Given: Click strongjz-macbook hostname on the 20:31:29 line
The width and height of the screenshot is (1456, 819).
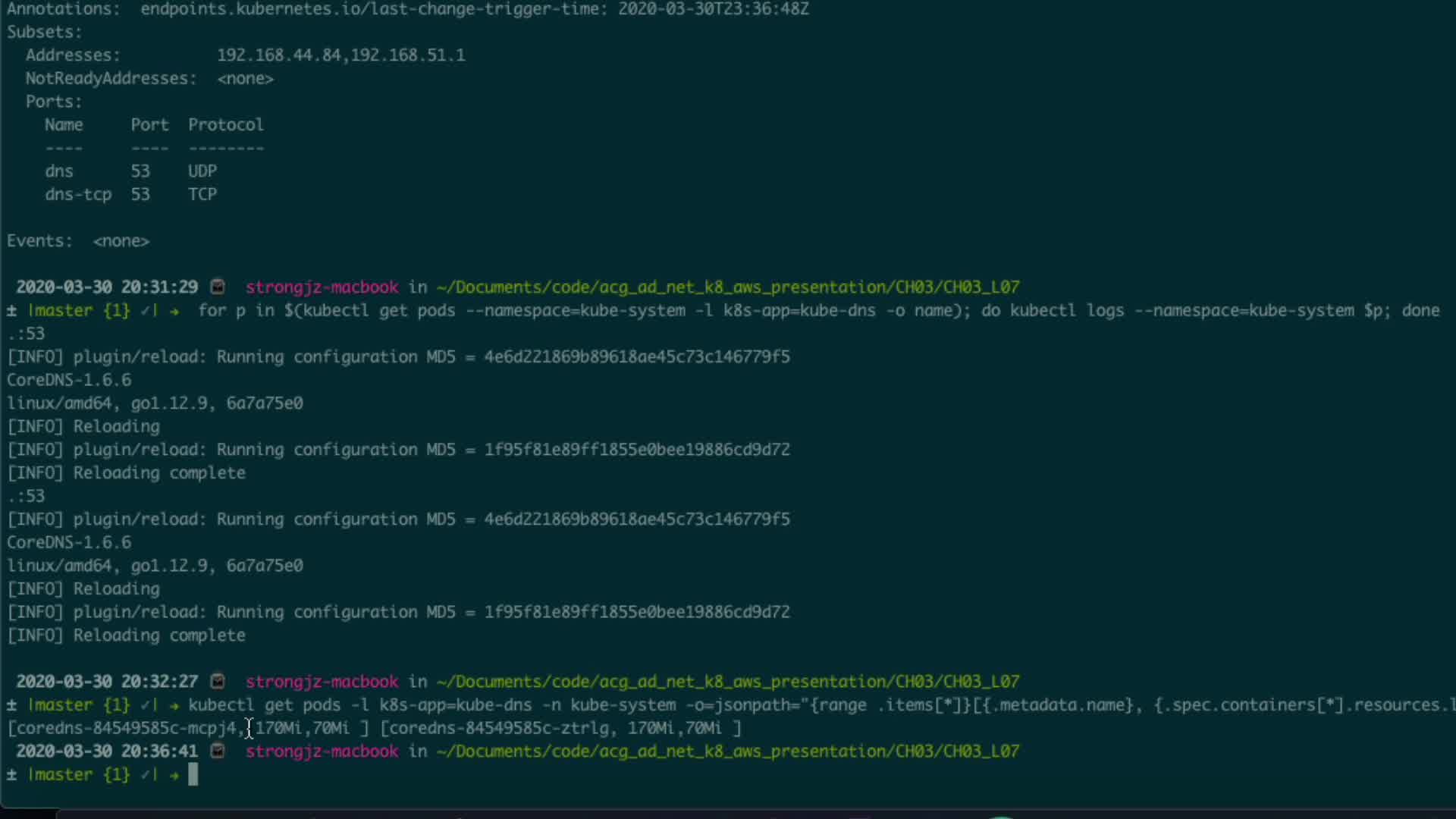Looking at the screenshot, I should (x=322, y=287).
